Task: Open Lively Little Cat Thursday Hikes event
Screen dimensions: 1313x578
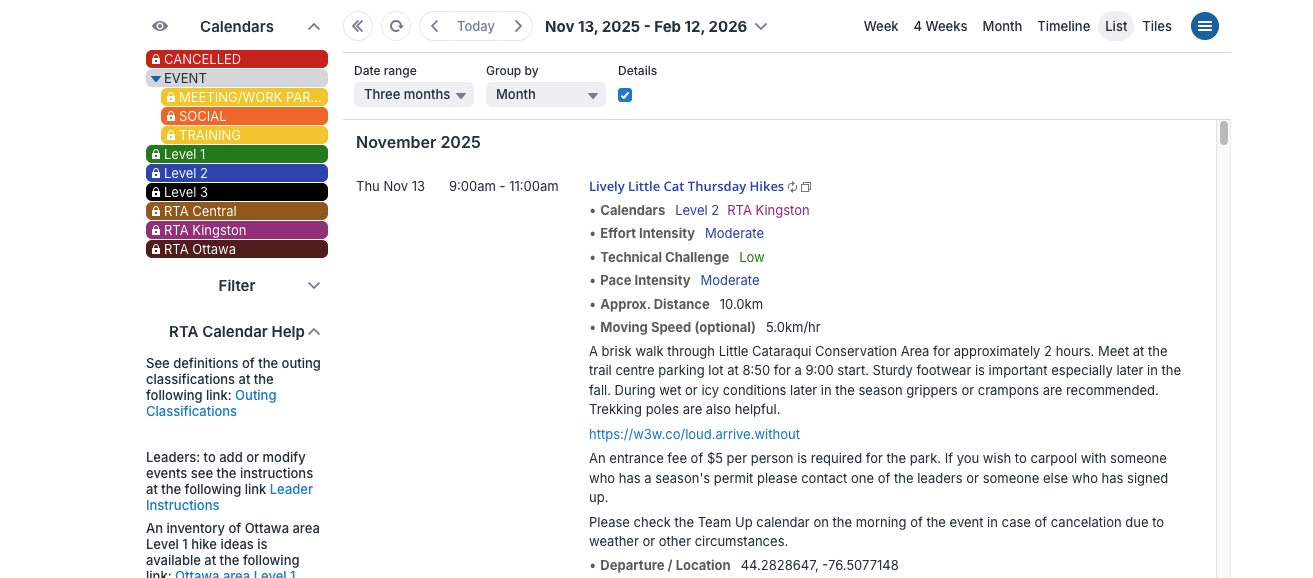Action: [x=686, y=187]
